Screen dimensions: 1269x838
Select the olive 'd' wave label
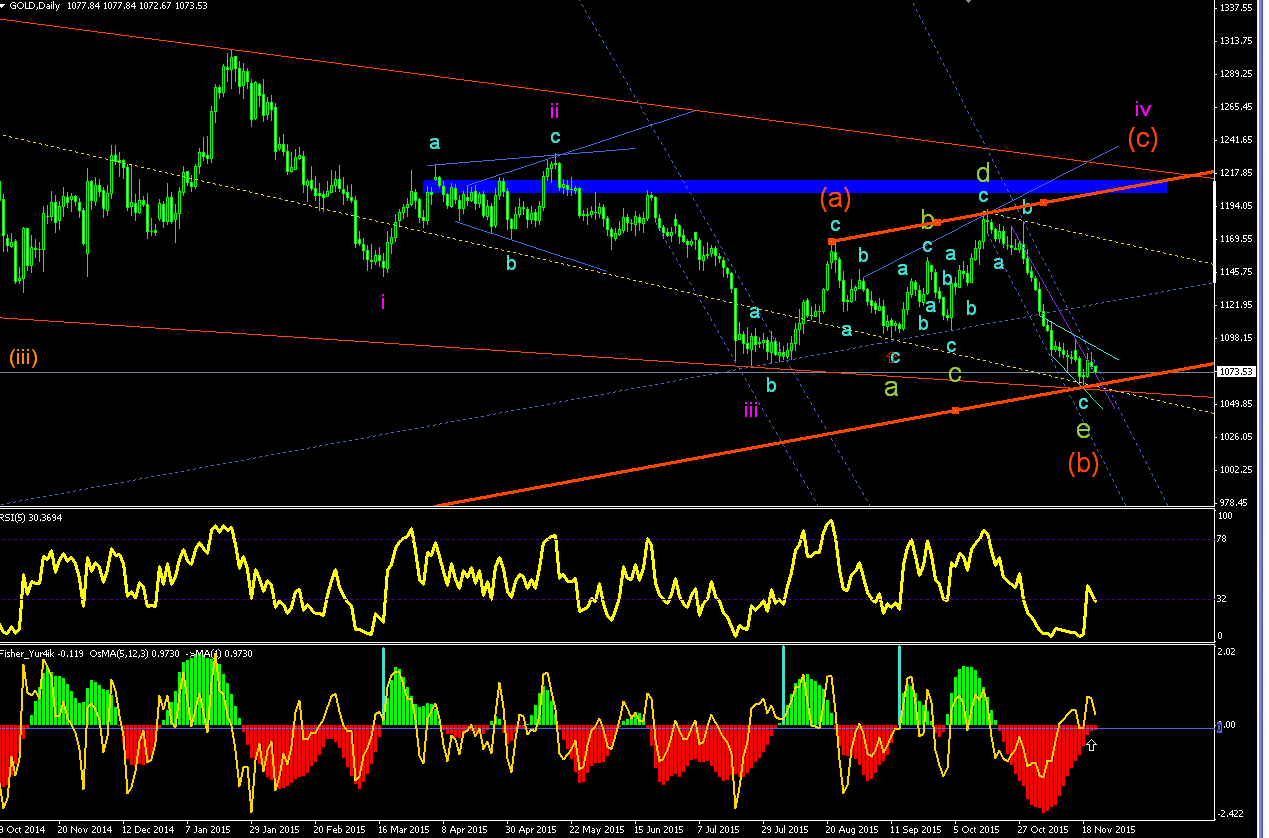(983, 174)
